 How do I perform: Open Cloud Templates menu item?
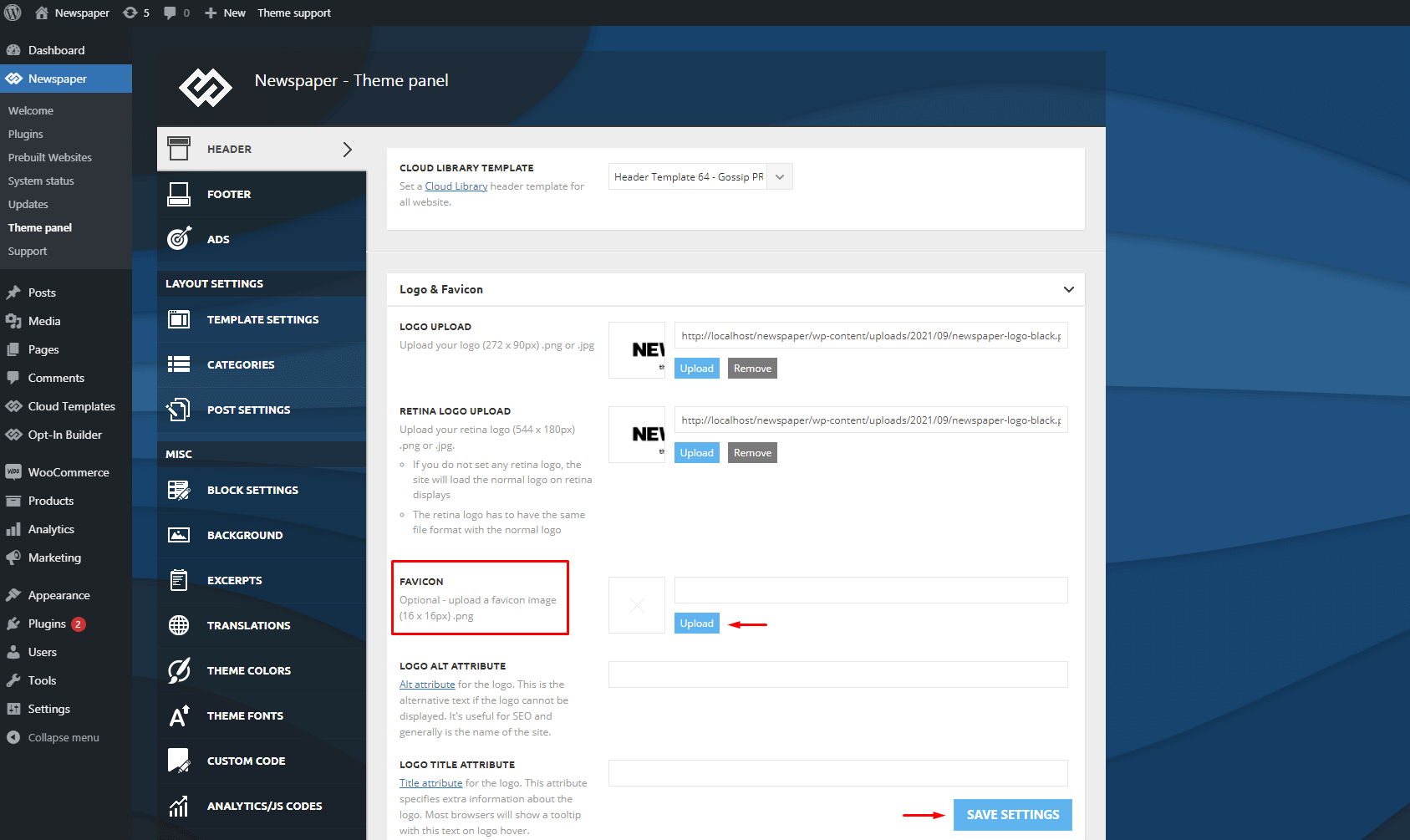click(66, 406)
